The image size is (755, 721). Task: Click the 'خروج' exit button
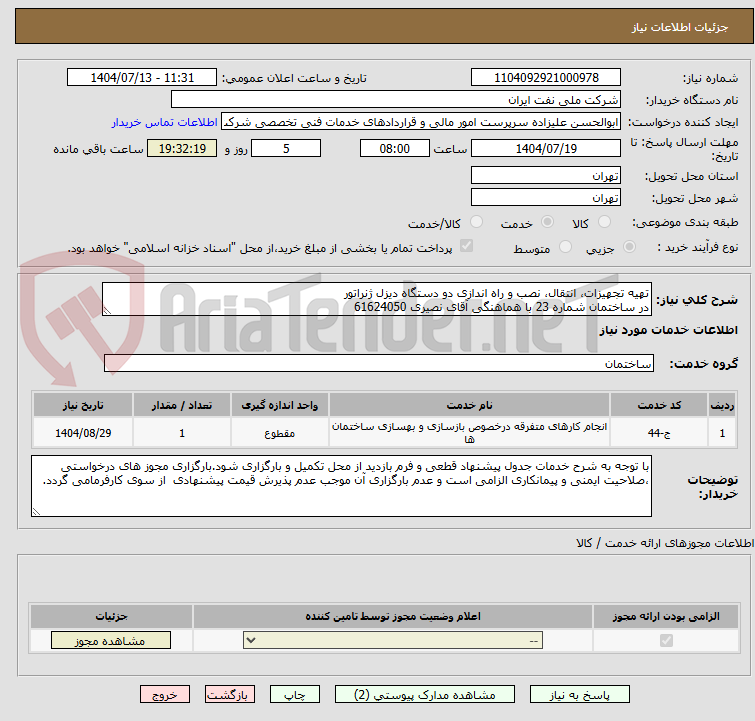(x=165, y=695)
